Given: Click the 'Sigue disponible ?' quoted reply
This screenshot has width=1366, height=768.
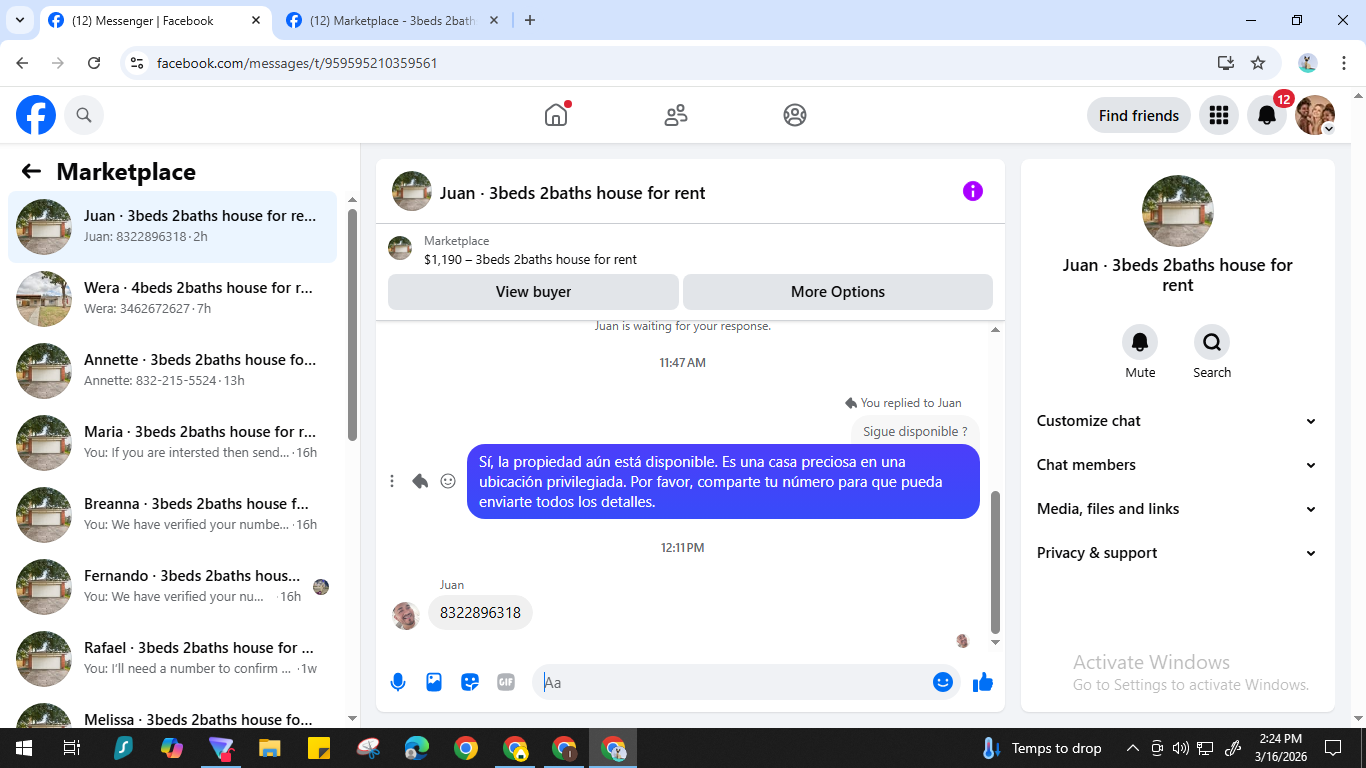Looking at the screenshot, I should (x=915, y=432).
